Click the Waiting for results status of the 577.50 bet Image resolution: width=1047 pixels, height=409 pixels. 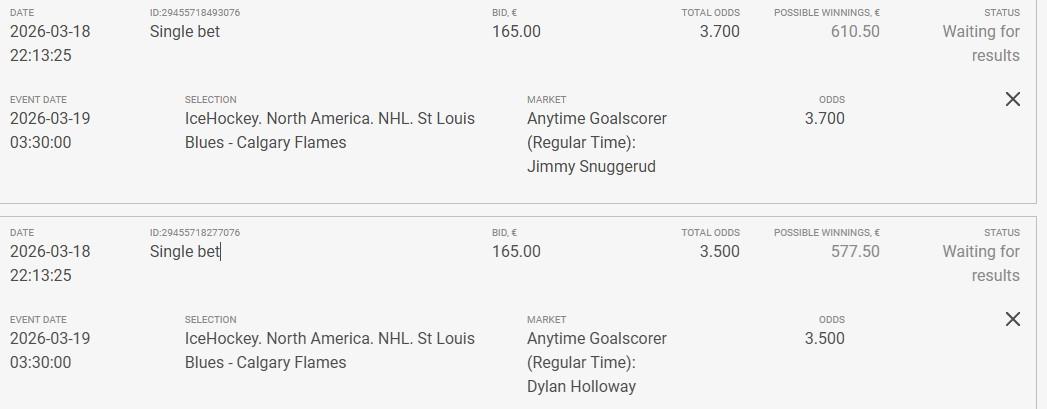click(981, 263)
